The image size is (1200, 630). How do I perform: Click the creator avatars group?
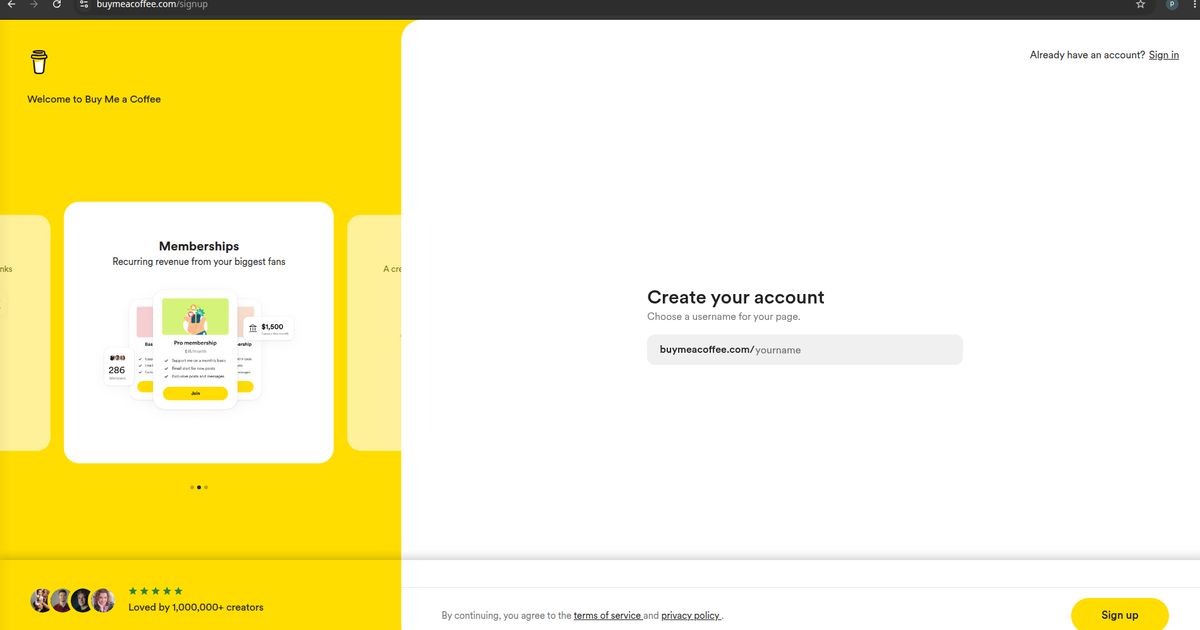pos(73,600)
